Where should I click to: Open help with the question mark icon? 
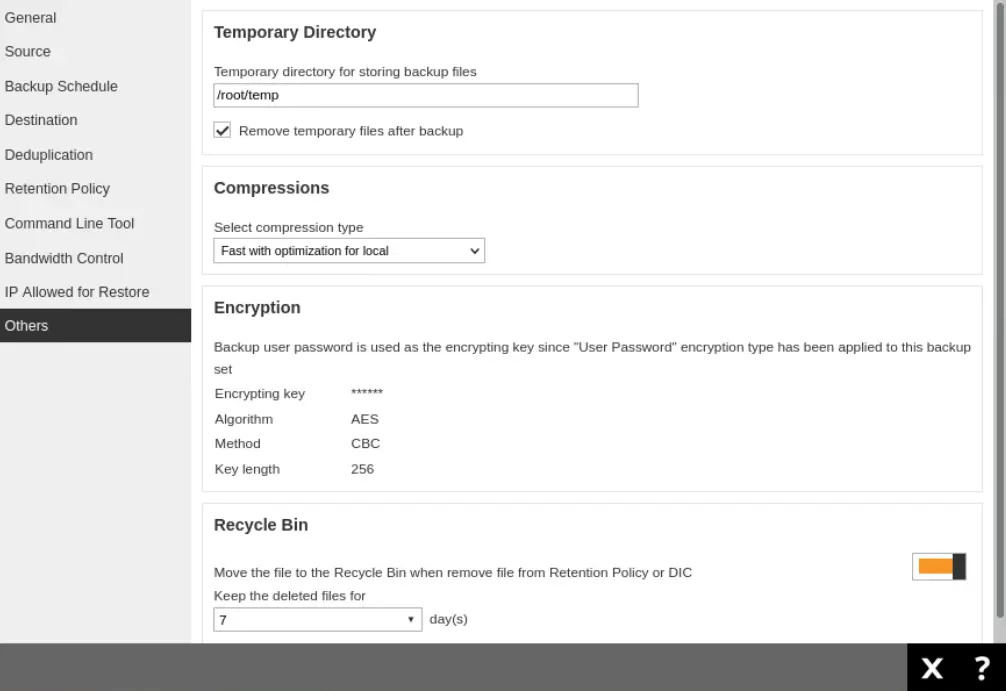[982, 668]
